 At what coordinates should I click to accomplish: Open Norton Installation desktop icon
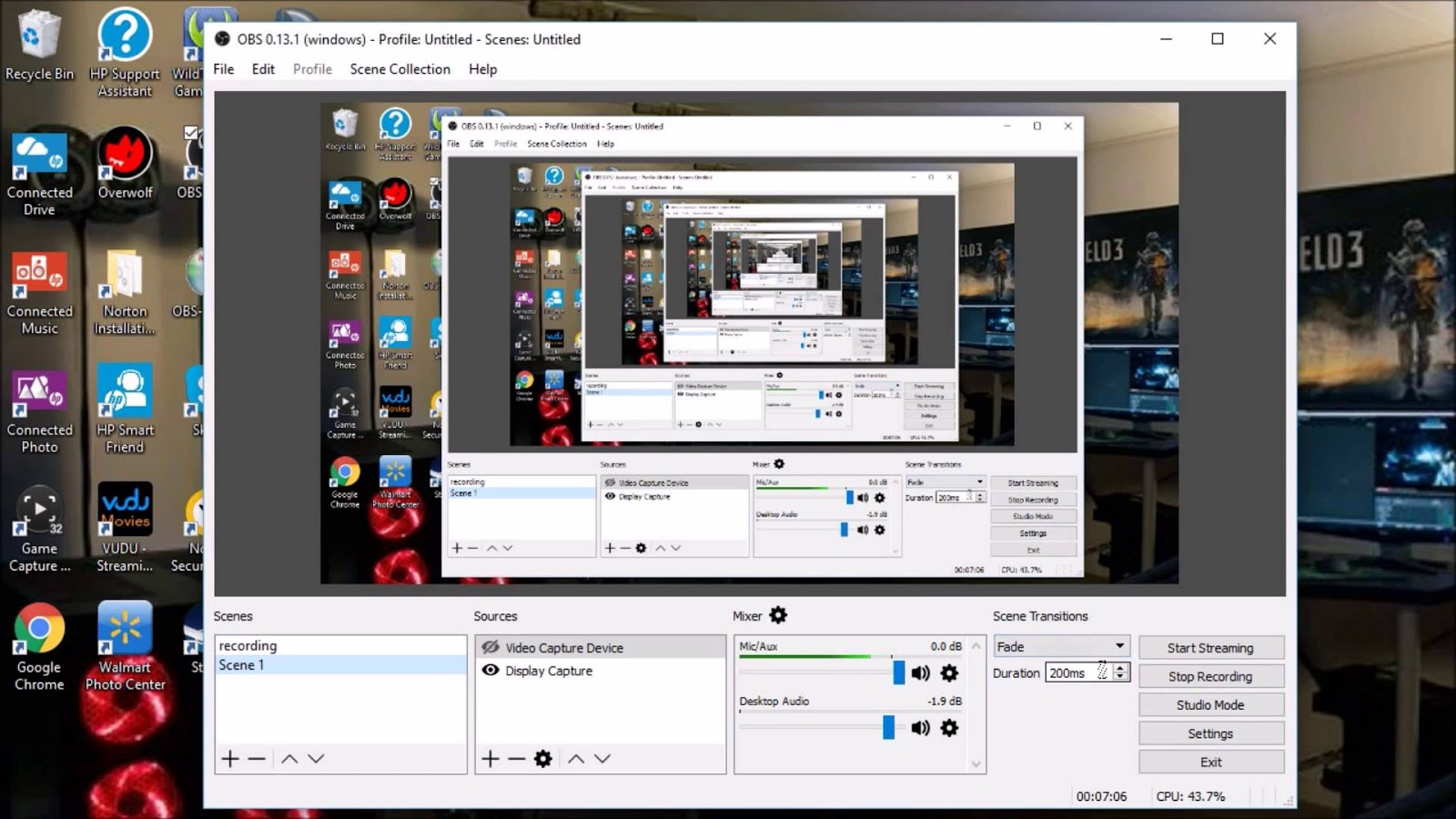coord(125,293)
